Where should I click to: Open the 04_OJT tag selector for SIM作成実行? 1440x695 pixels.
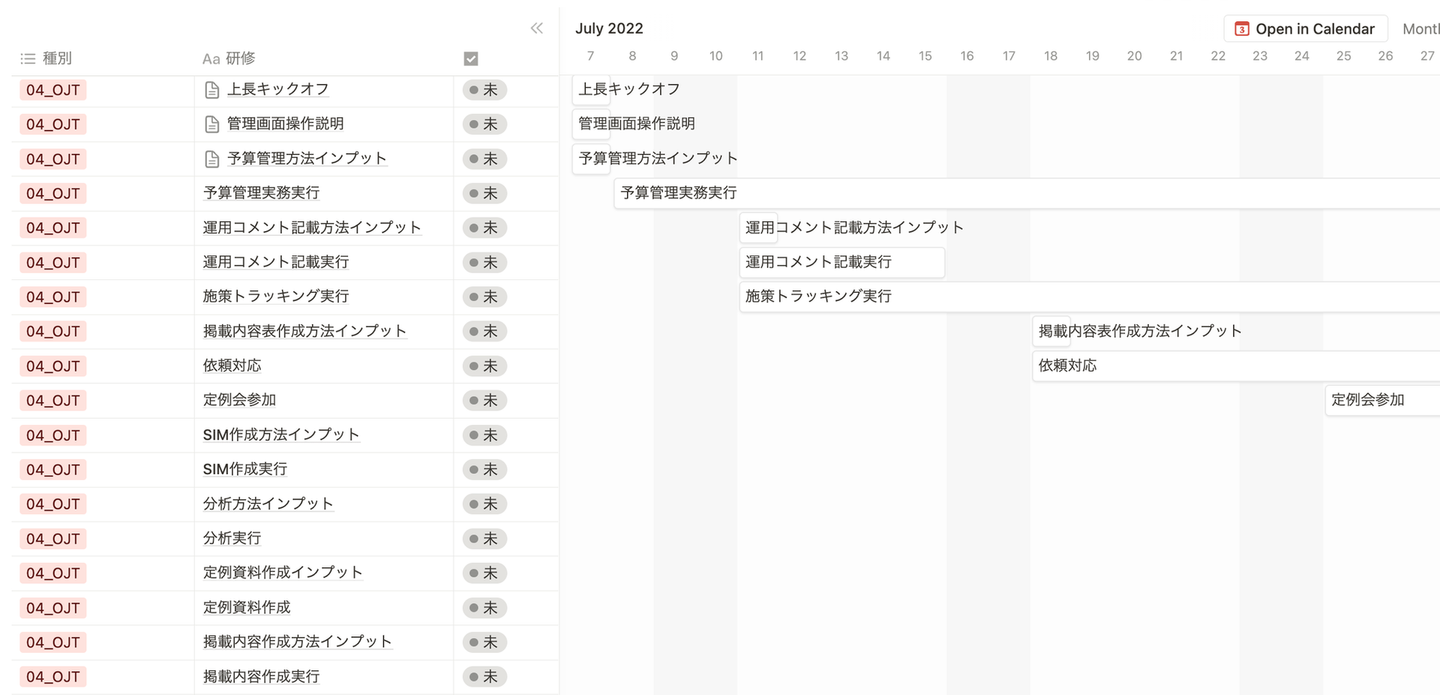click(53, 469)
